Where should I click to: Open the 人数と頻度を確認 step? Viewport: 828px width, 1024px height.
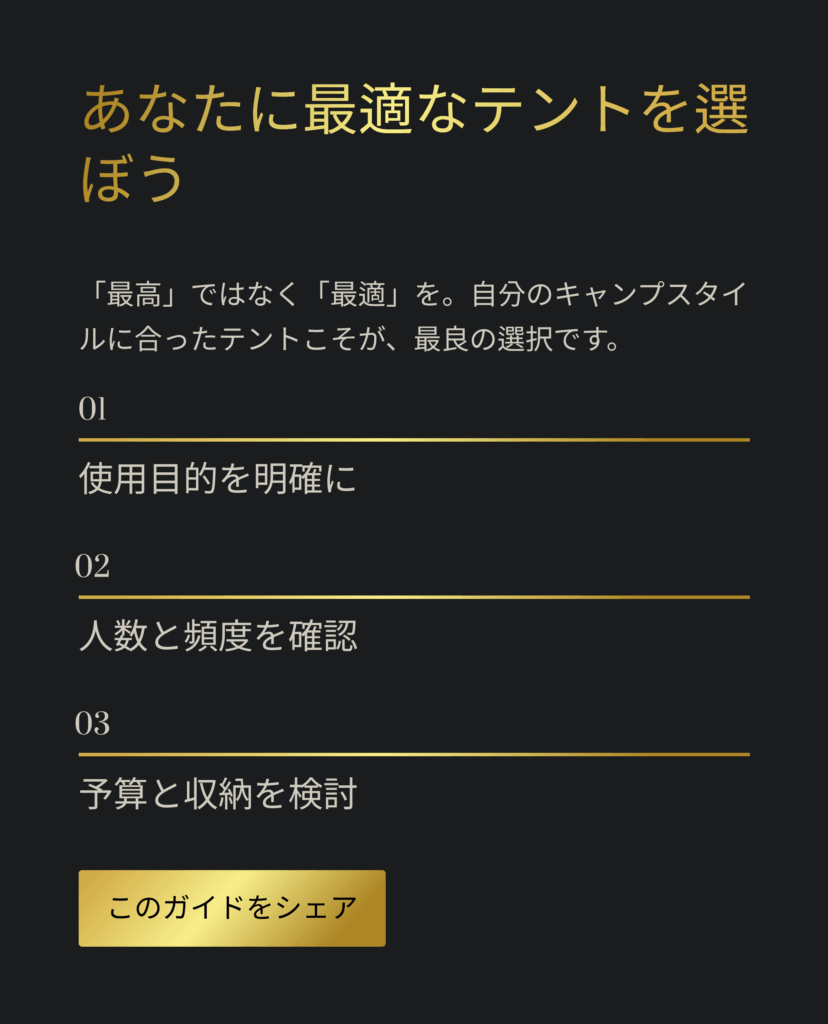pyautogui.click(x=218, y=637)
